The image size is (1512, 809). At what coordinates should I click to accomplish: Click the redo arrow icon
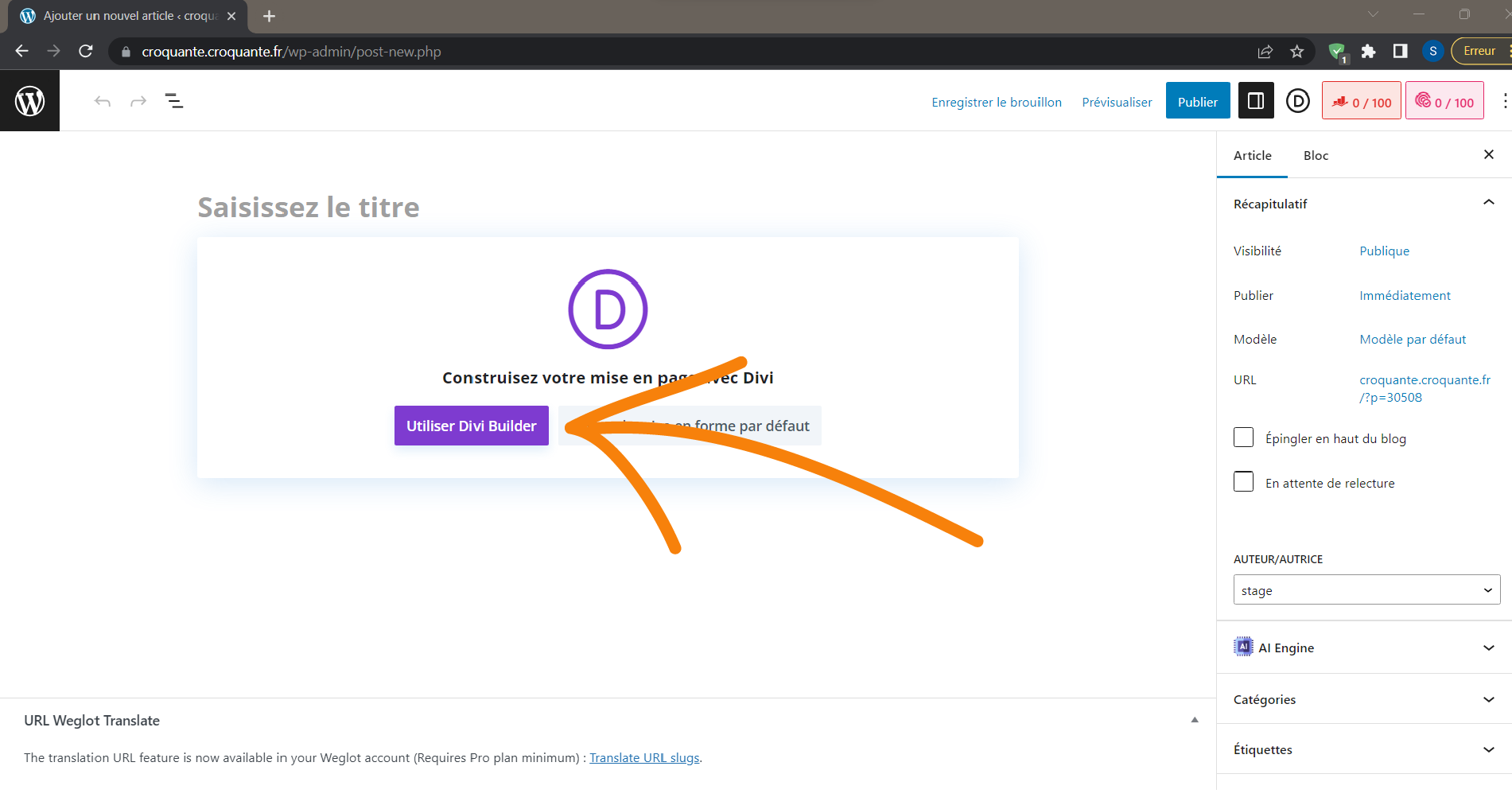pyautogui.click(x=138, y=101)
